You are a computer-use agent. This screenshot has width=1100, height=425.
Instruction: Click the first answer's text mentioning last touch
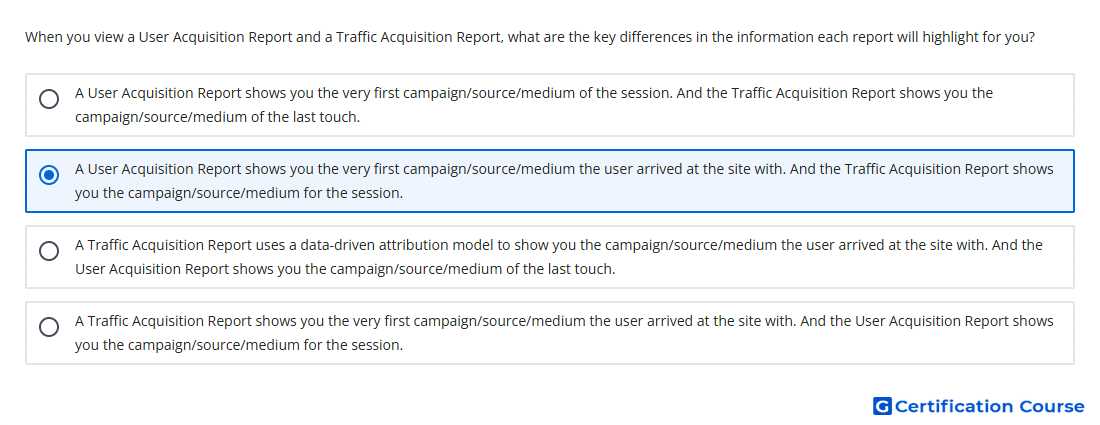click(534, 105)
